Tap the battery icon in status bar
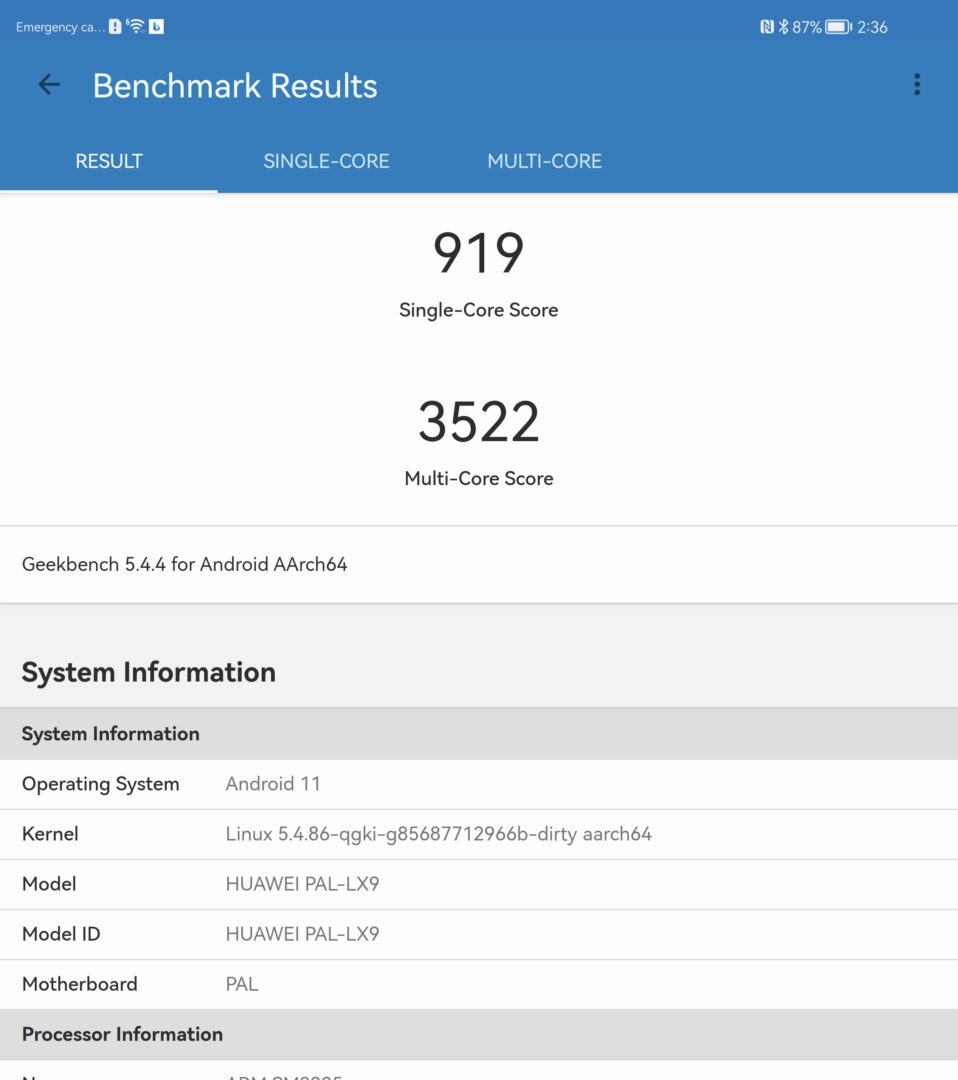 pyautogui.click(x=838, y=27)
